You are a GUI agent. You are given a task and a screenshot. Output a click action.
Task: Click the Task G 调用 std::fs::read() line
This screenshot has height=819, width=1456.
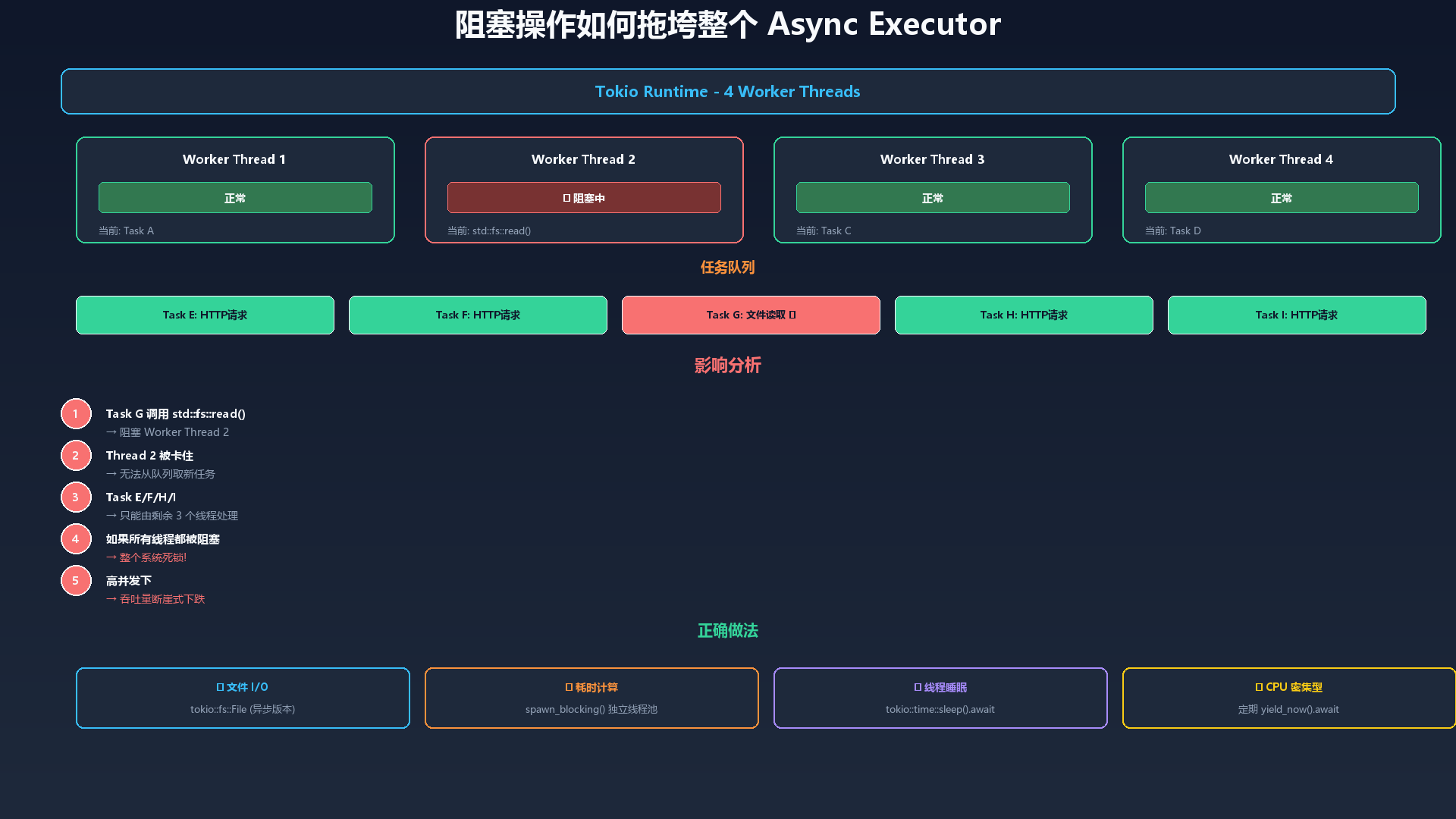point(176,414)
